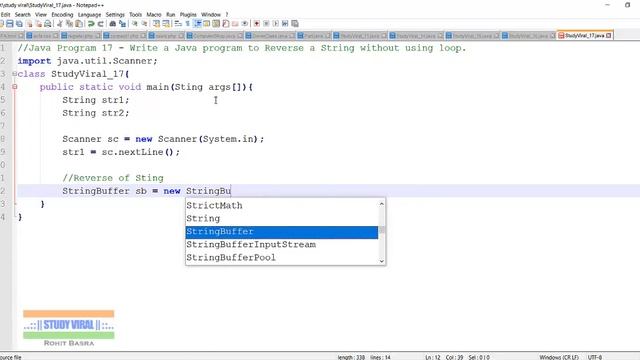
Task: Toggle the Function List icon
Action: (226, 24)
